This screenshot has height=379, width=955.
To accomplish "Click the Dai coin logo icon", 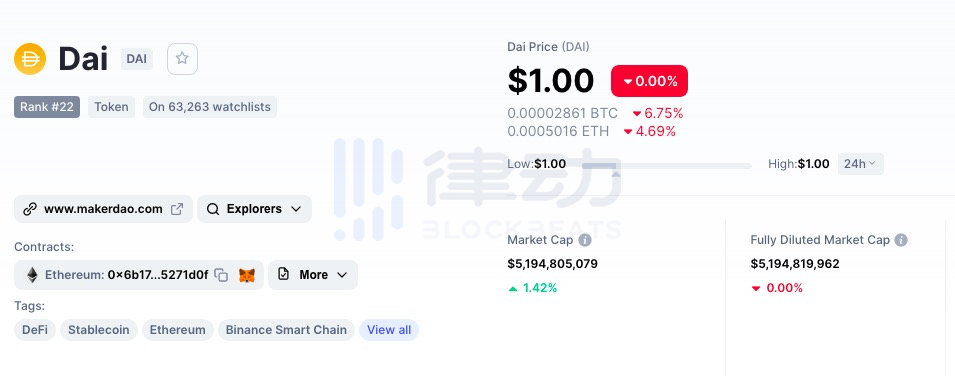I will pyautogui.click(x=30, y=59).
